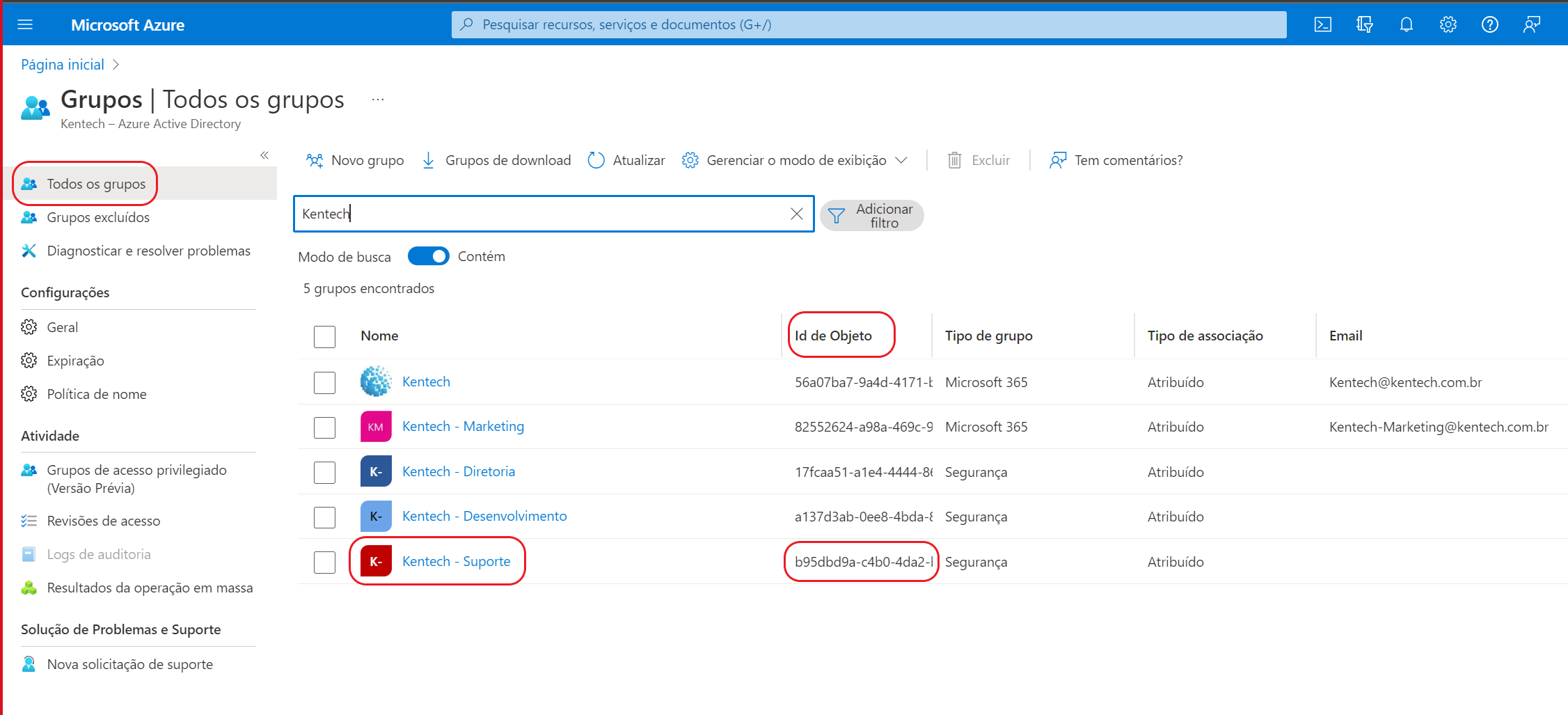
Task: Check the Kentech group row checkbox
Action: pos(324,382)
